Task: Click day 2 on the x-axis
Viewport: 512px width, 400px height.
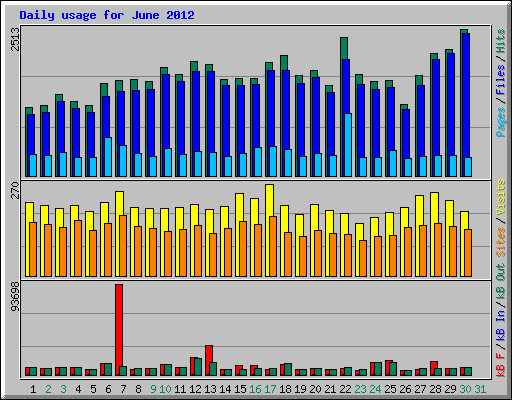Action: point(48,389)
